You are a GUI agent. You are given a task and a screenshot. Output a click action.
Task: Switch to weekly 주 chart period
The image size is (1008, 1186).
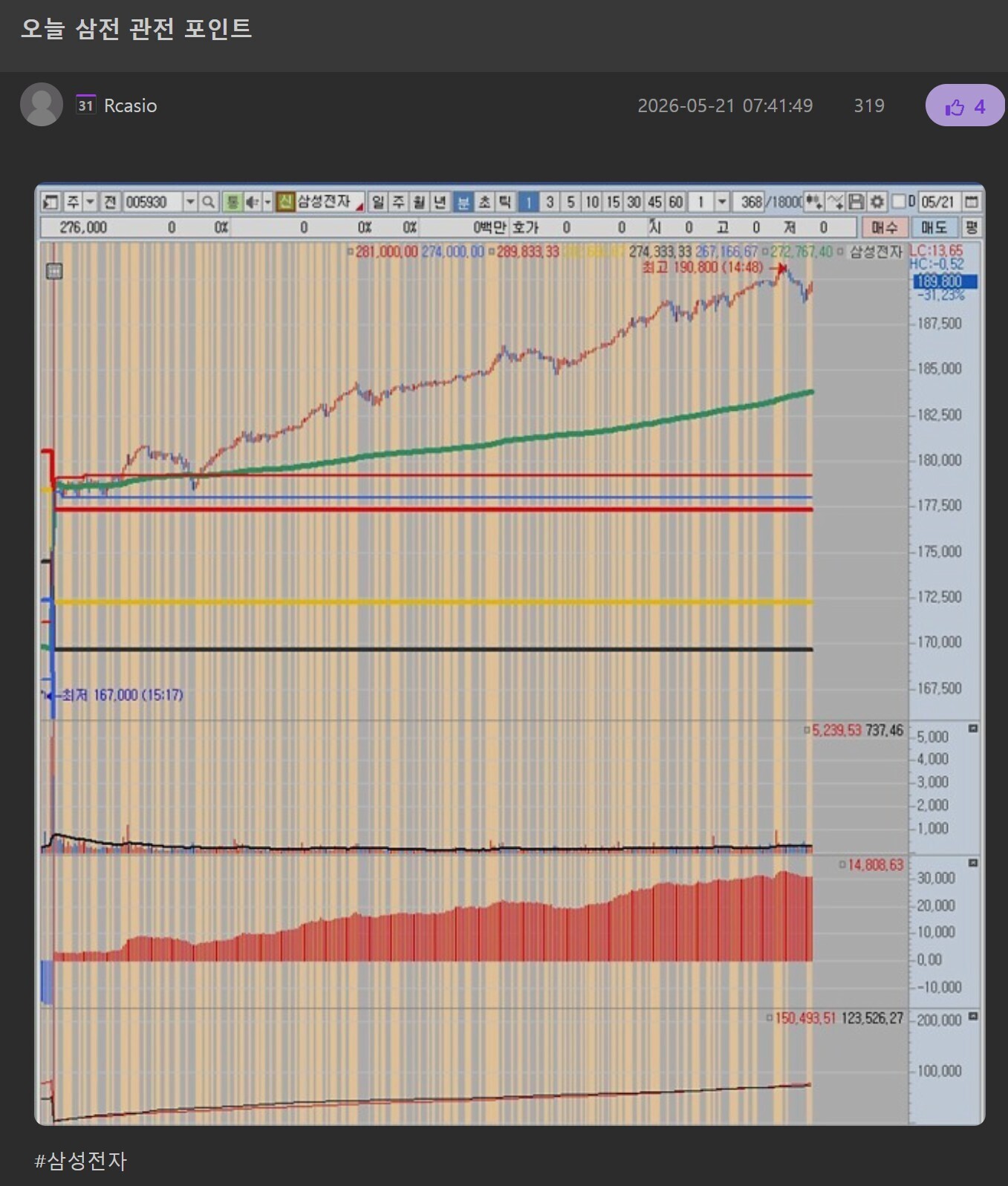click(x=399, y=202)
